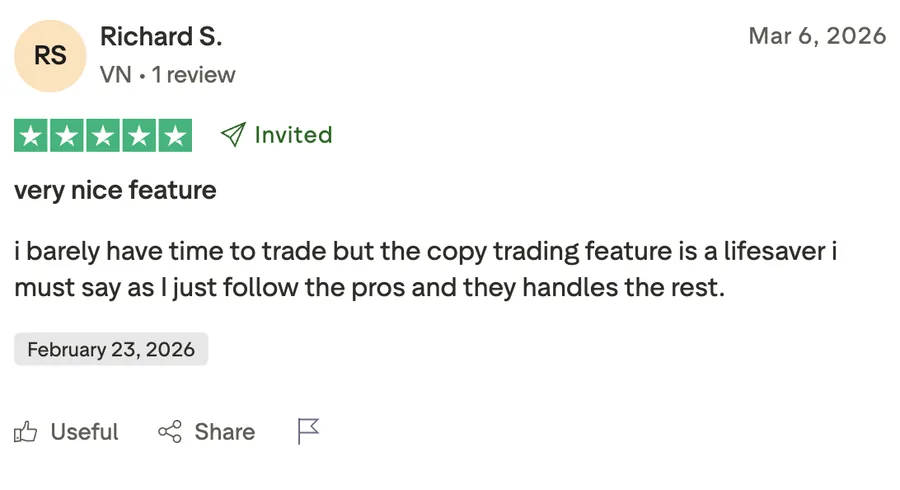Click the fourth green rating star
The image size is (900, 490).
[139, 135]
